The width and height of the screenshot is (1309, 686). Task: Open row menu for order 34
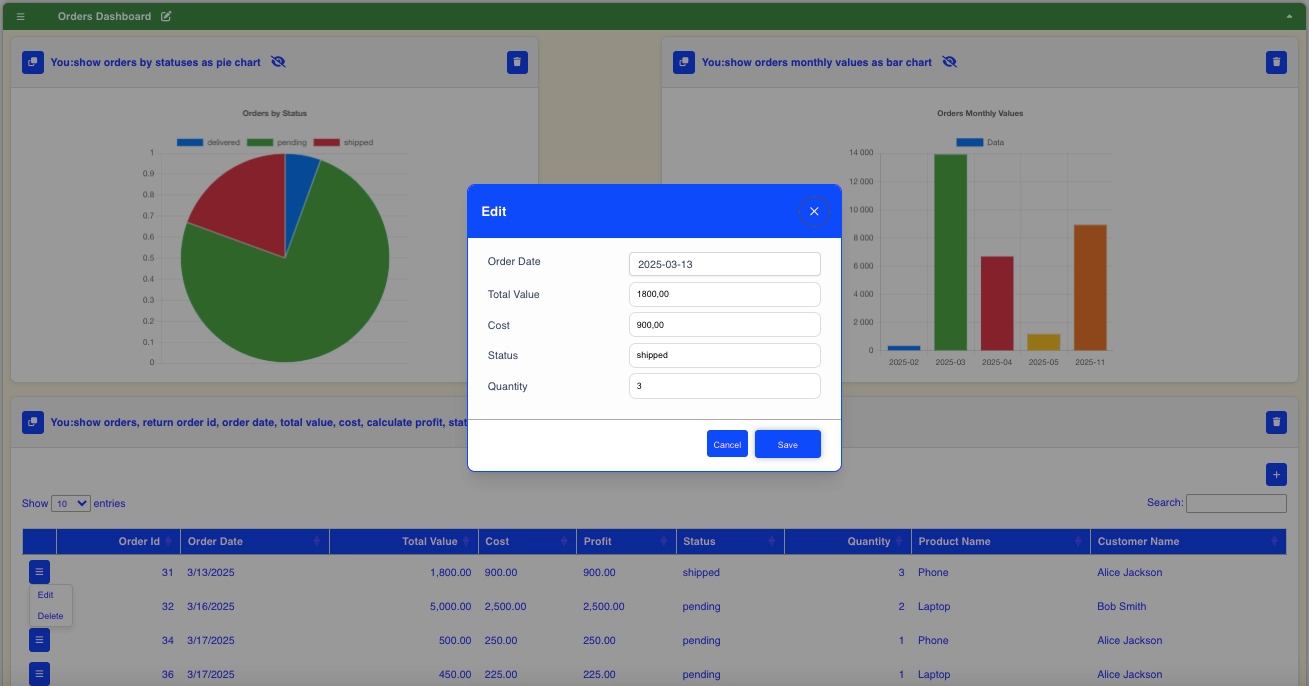39,640
